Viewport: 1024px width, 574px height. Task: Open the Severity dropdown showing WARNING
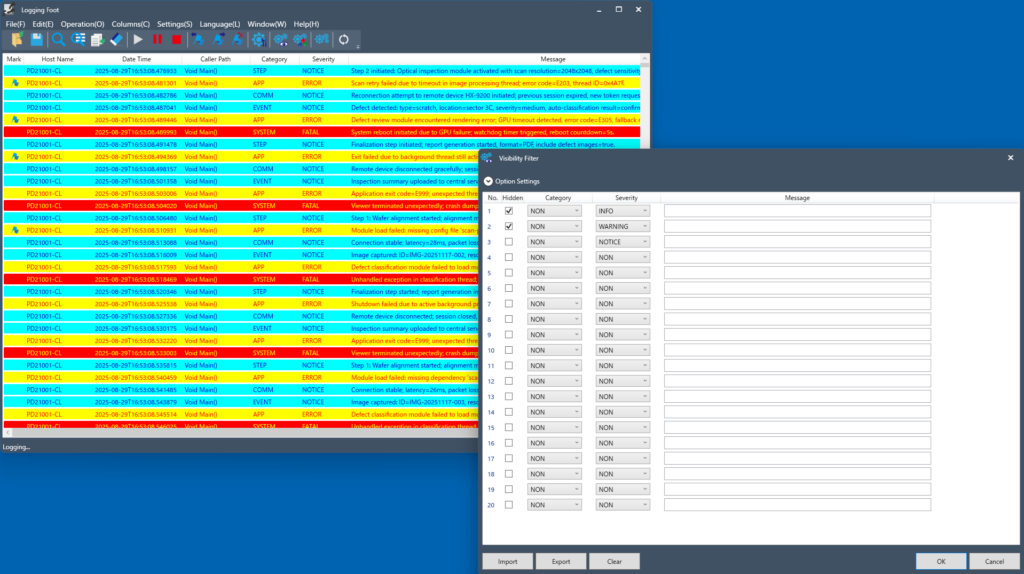622,226
